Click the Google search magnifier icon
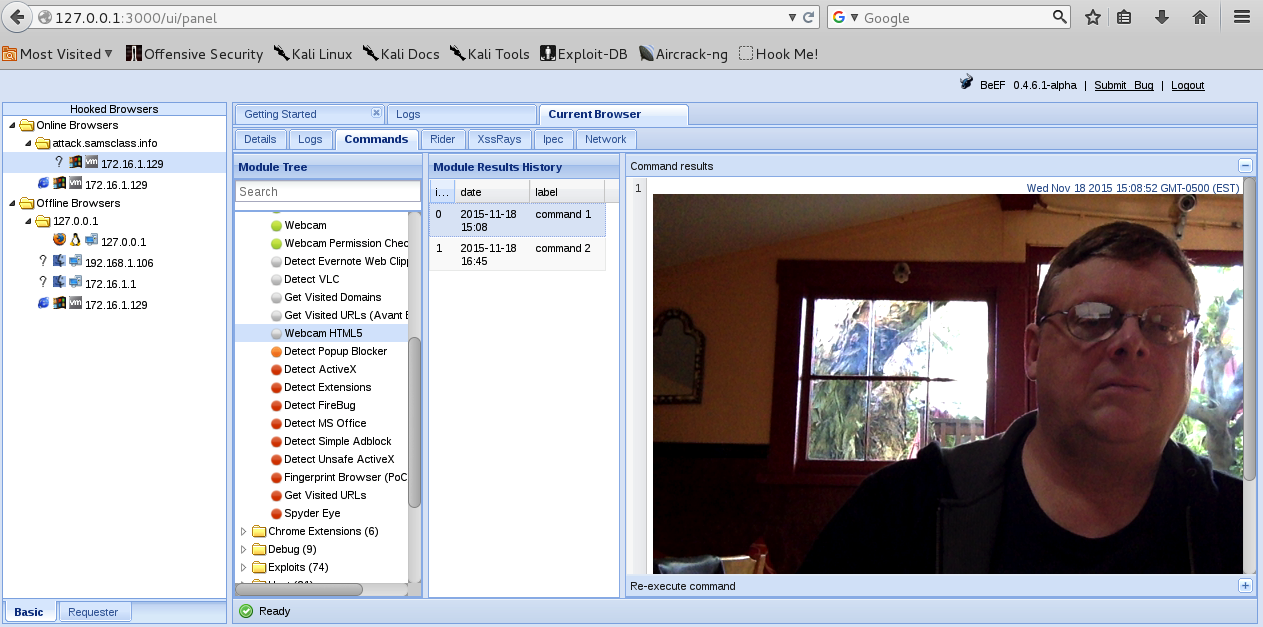This screenshot has height=627, width=1263. tap(1060, 17)
